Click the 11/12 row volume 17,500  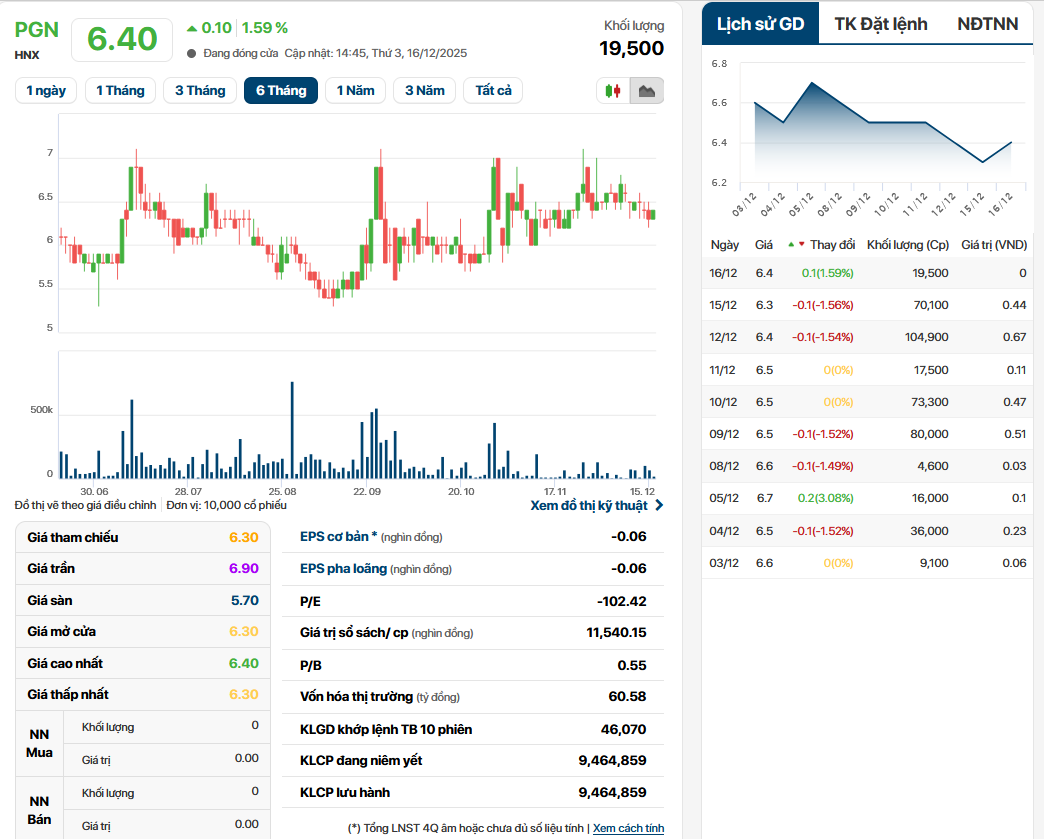click(931, 370)
